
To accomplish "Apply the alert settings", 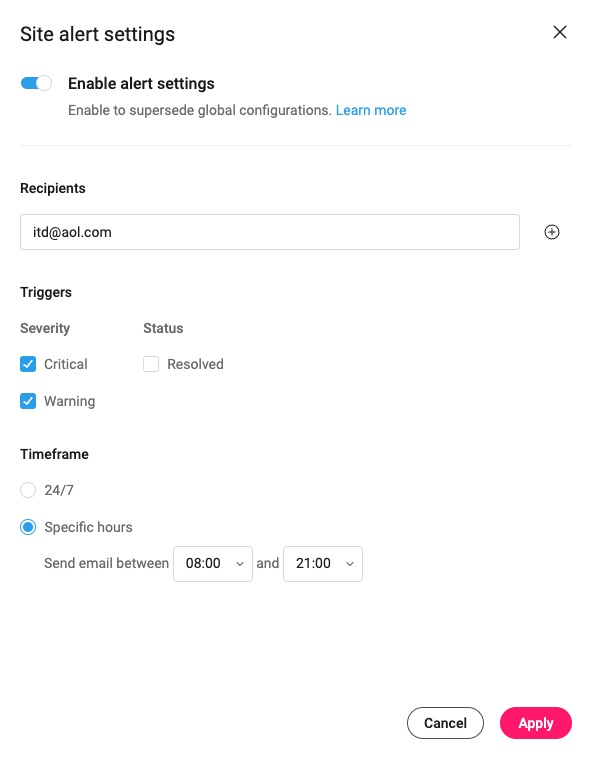I will point(536,723).
